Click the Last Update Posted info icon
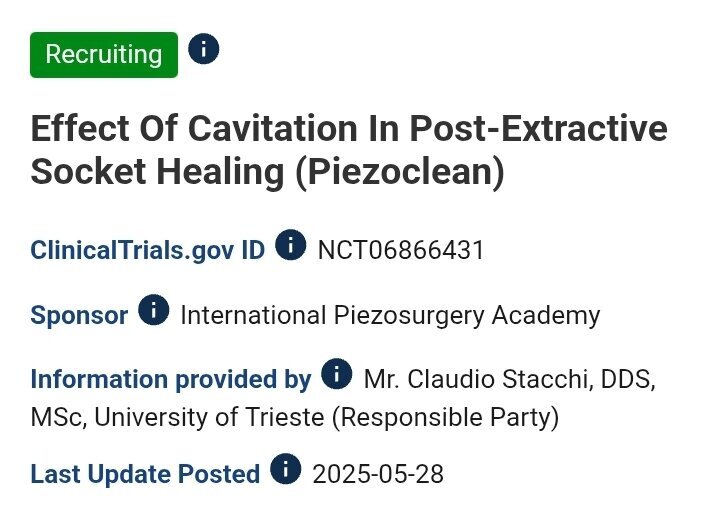This screenshot has width=720, height=518. coord(286,469)
